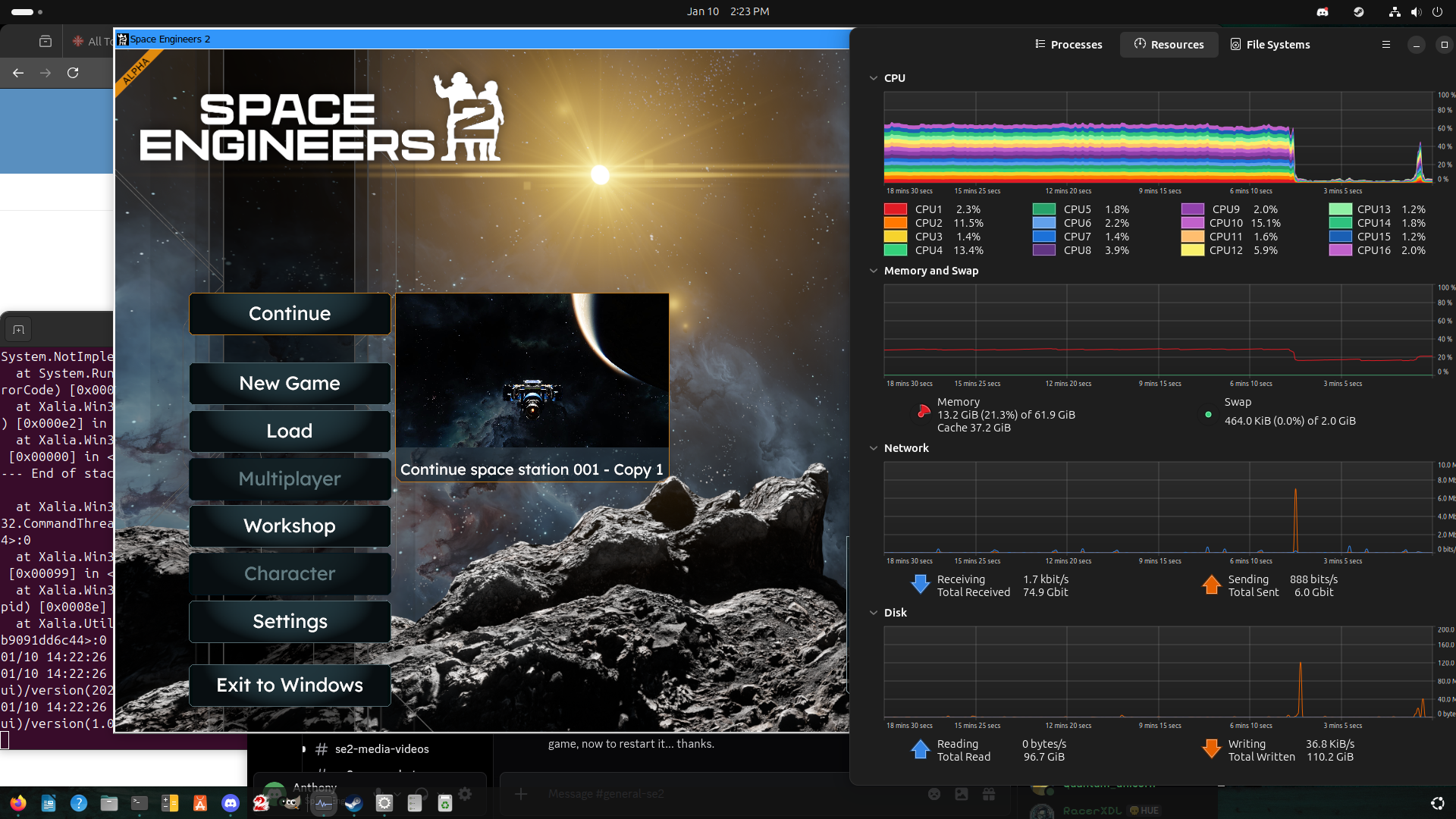Click the Settings menu button
The height and width of the screenshot is (819, 1456).
tap(290, 622)
